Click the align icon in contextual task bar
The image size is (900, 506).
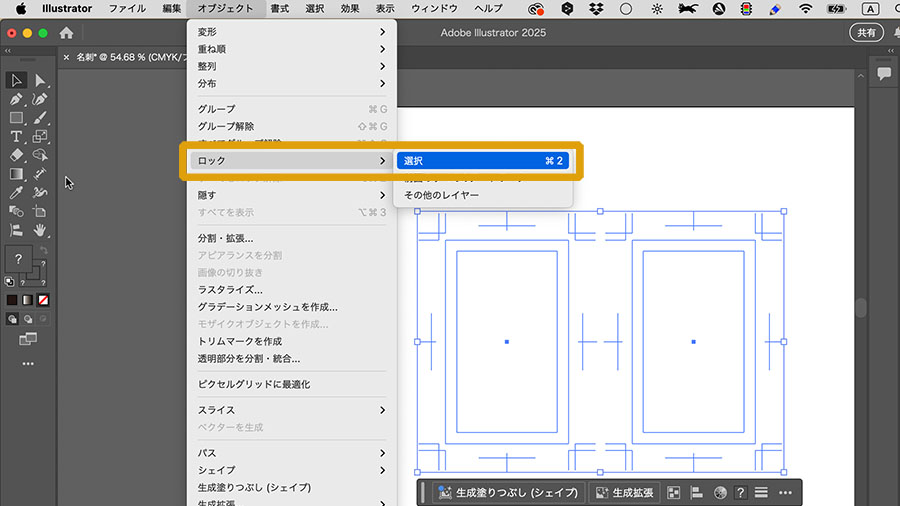point(697,492)
